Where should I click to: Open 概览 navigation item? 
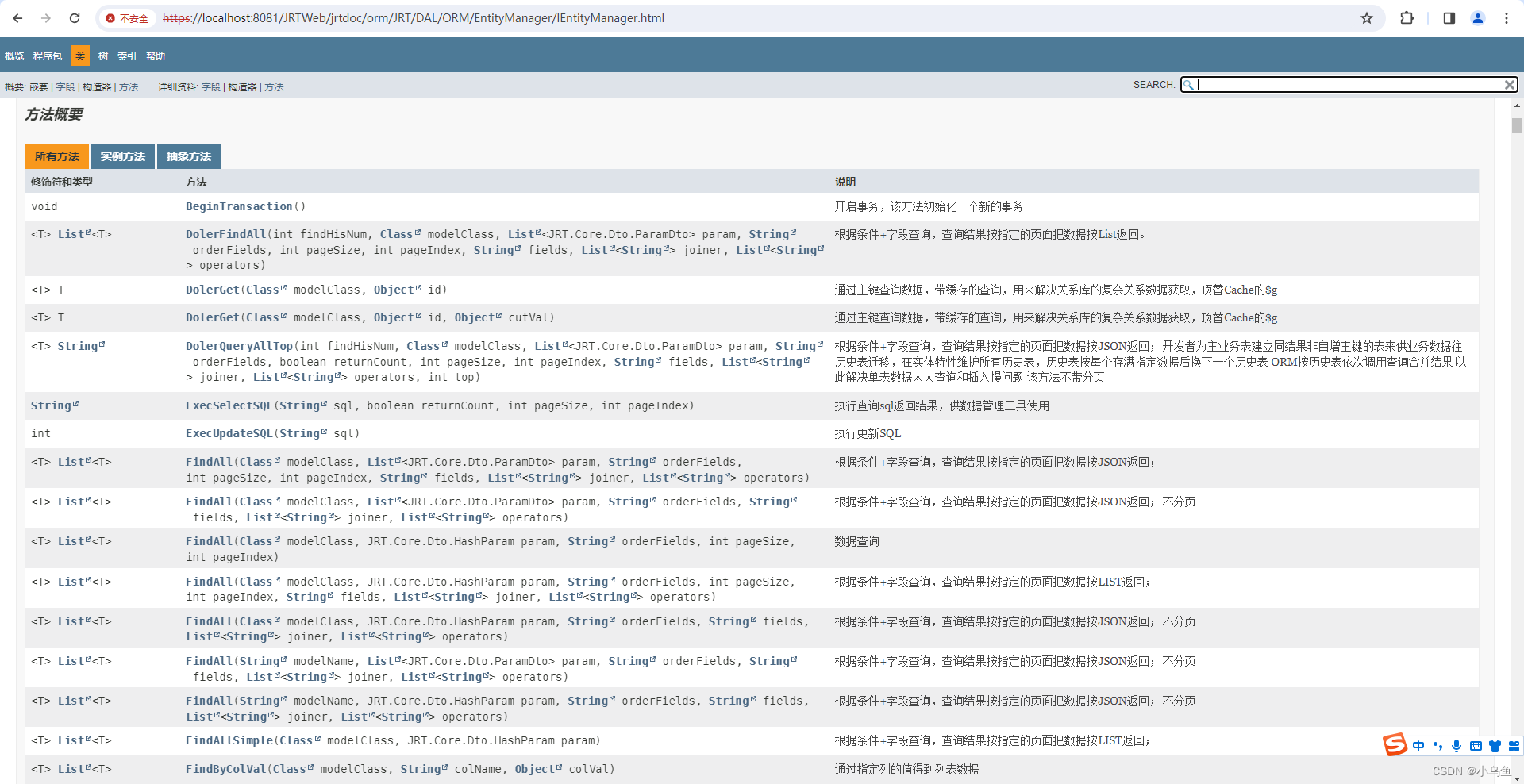coord(14,56)
